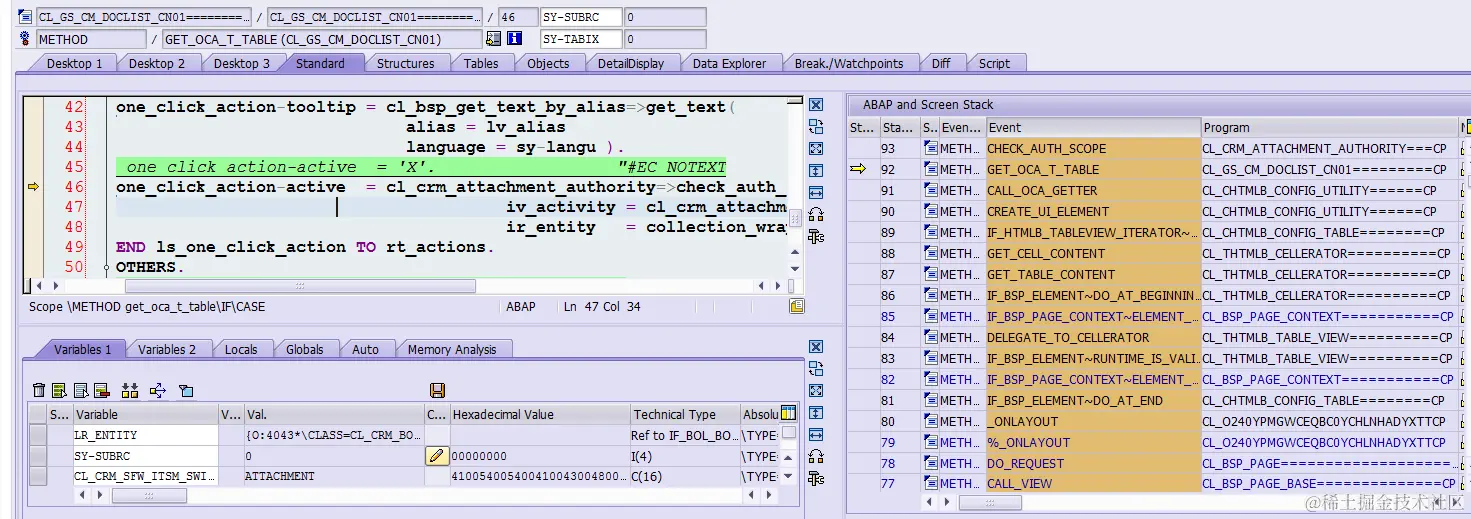Image resolution: width=1471 pixels, height=519 pixels.
Task: Click the blue information icon in header
Action: (x=514, y=39)
